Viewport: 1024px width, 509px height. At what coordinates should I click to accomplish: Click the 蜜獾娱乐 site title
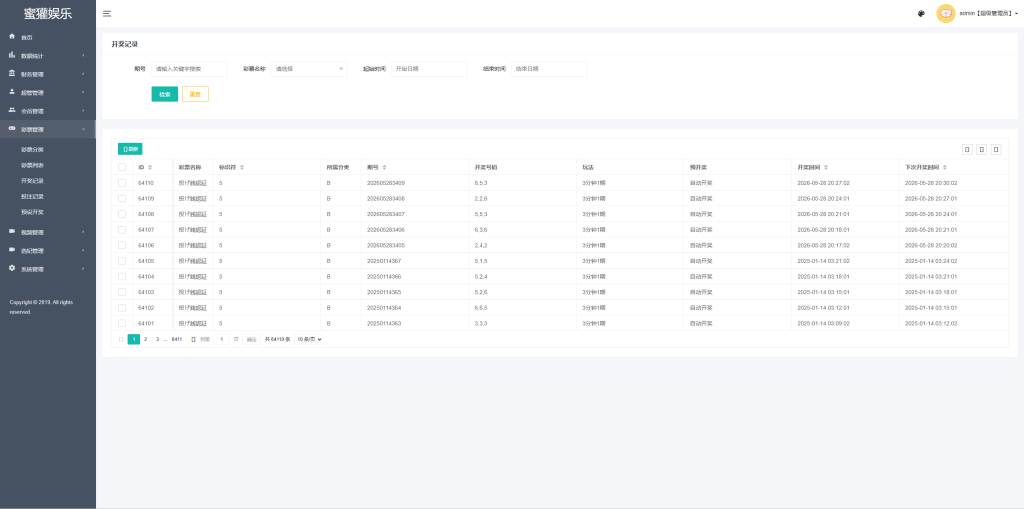[x=48, y=13]
